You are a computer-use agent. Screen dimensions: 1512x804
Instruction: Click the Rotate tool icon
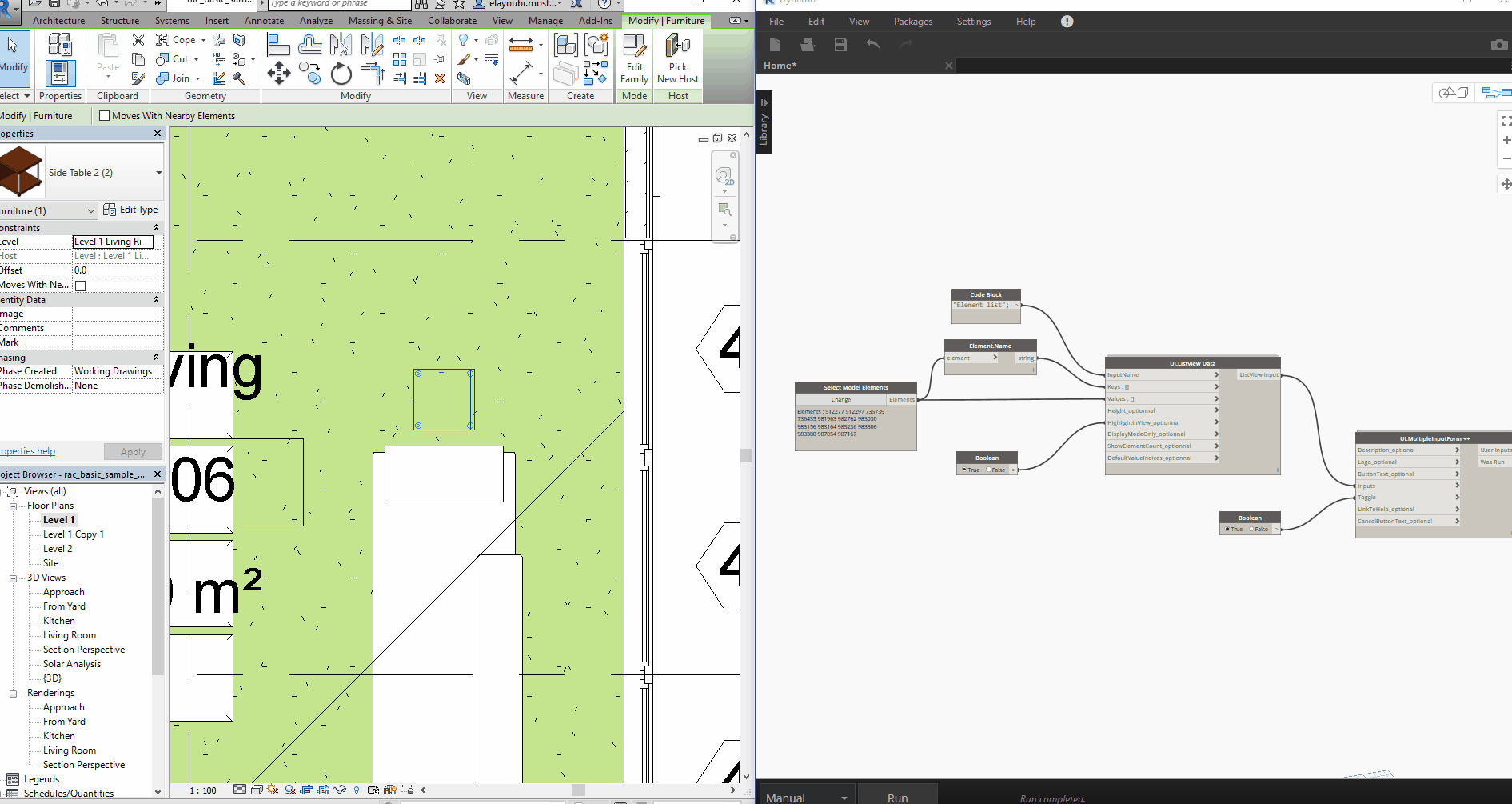tap(341, 74)
